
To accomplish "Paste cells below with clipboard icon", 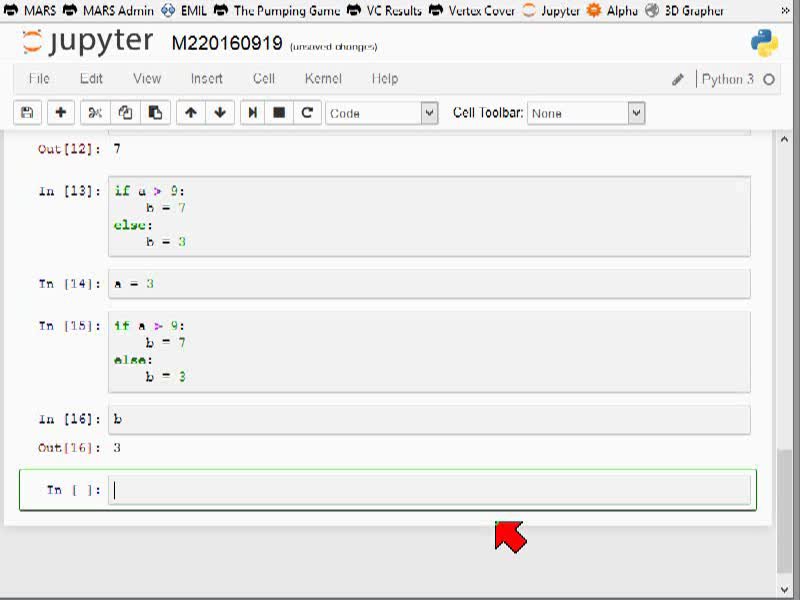I will [x=155, y=113].
